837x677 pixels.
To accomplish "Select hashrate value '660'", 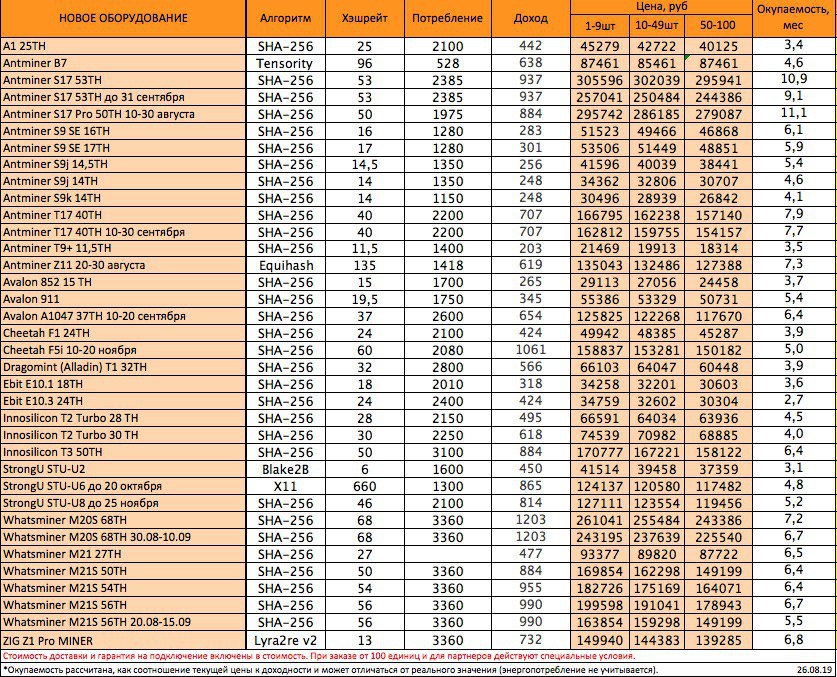I will click(x=365, y=486).
